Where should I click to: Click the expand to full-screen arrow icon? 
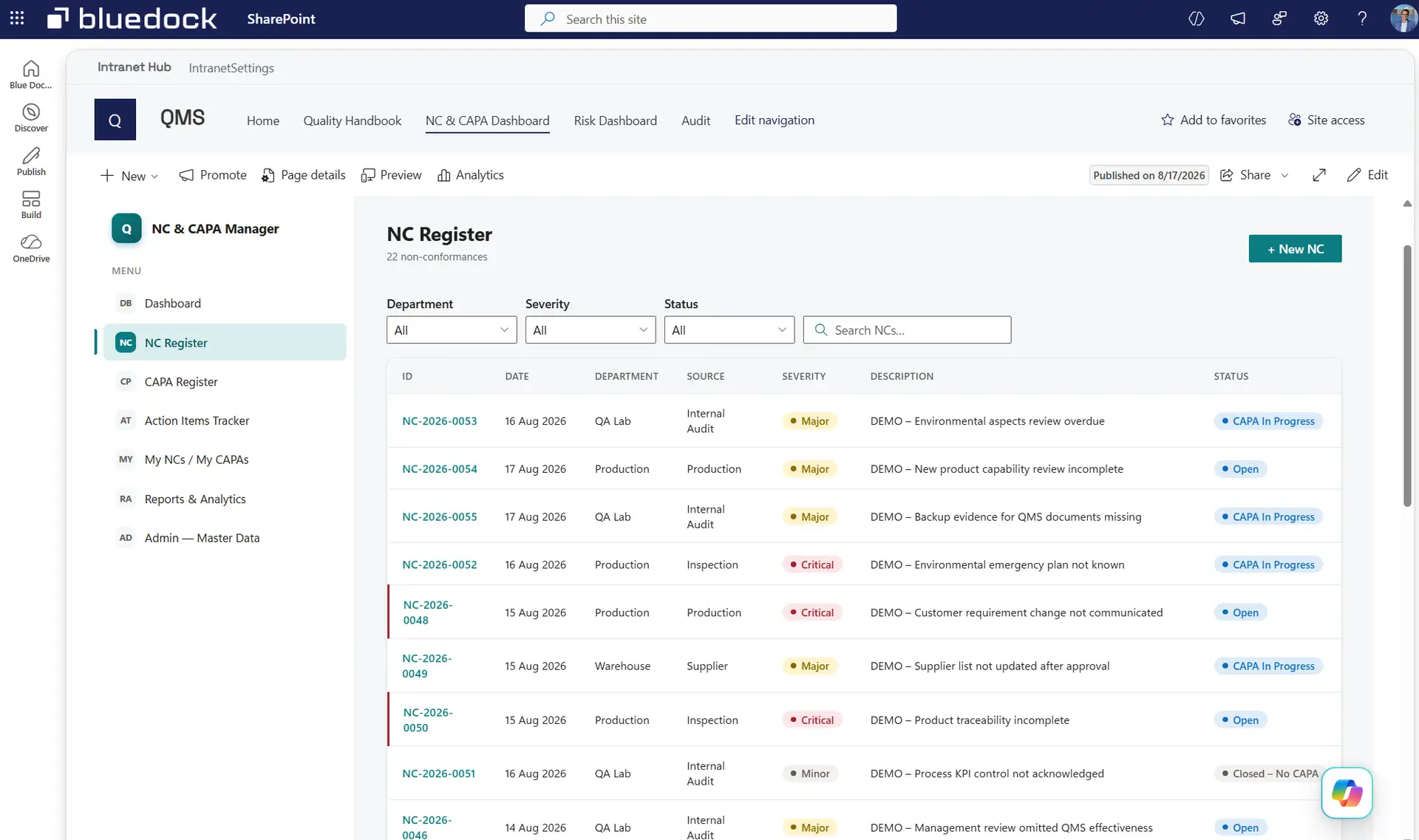pos(1319,175)
